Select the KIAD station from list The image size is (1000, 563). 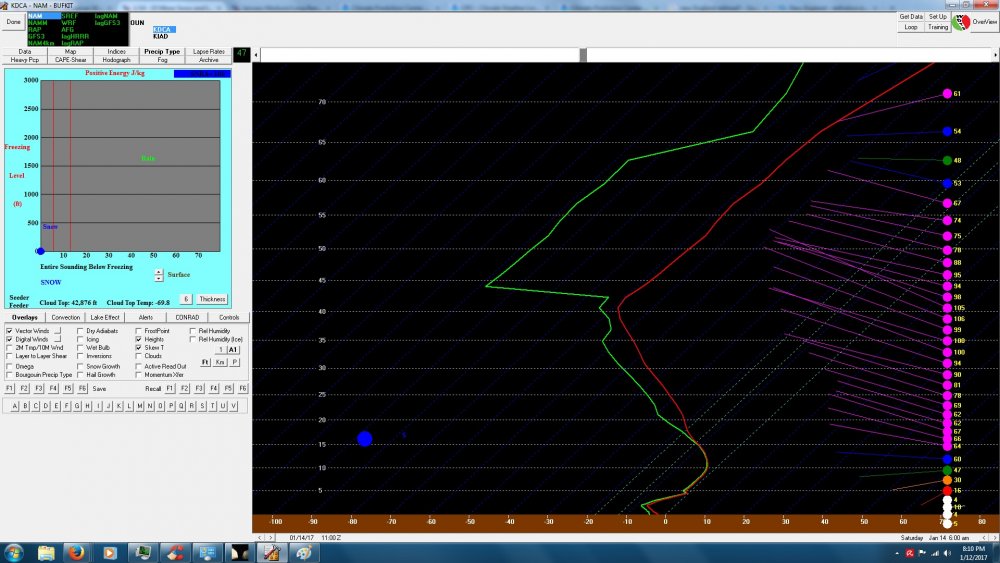tap(160, 37)
